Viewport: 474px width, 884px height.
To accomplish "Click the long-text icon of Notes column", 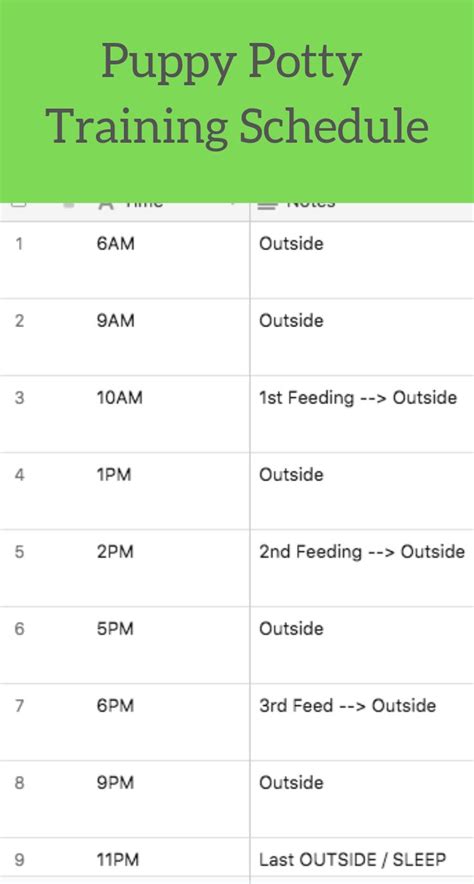I will click(268, 205).
